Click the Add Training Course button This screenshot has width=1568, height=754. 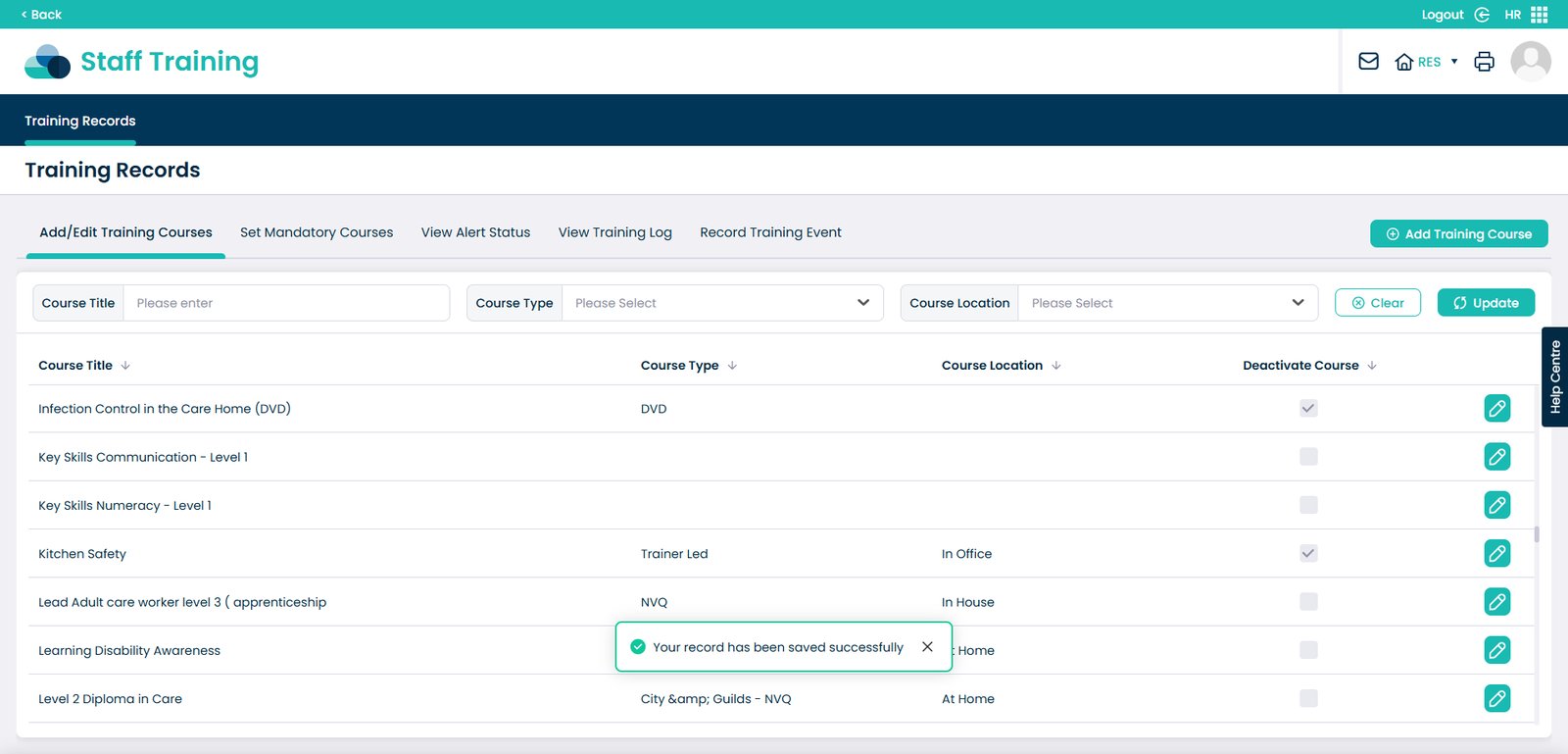(x=1458, y=234)
